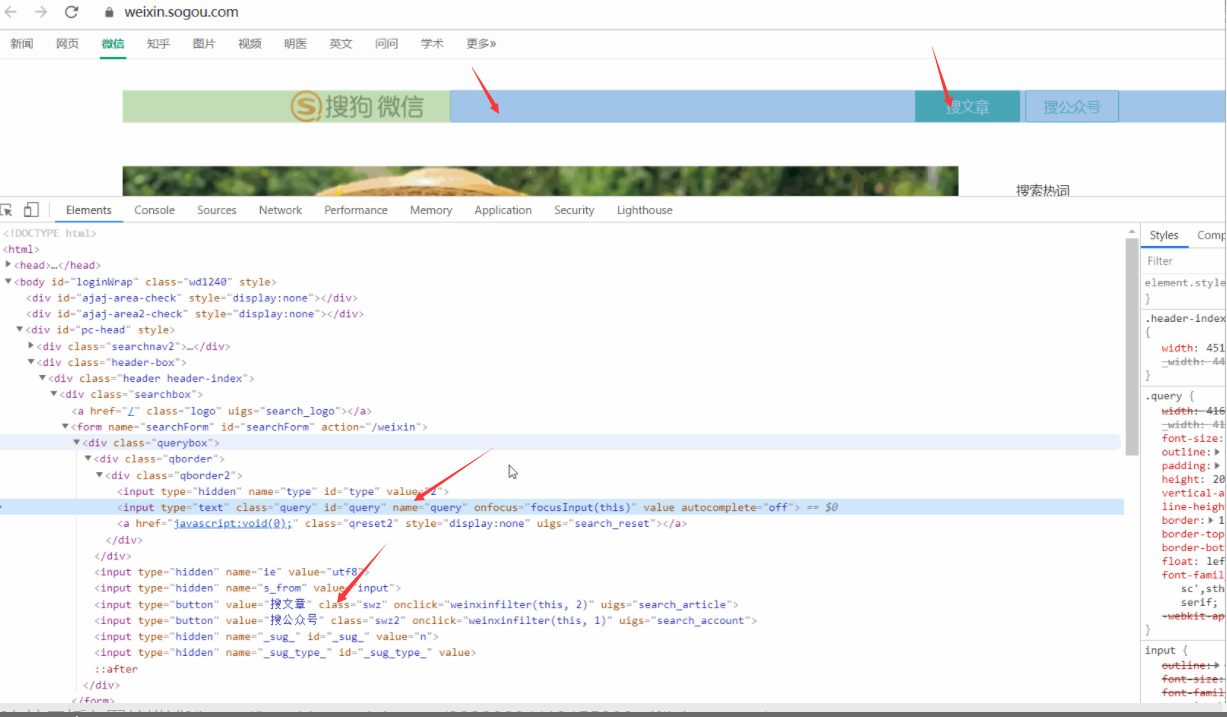The height and width of the screenshot is (717, 1227).
Task: Switch to the Sources tab
Action: [217, 210]
